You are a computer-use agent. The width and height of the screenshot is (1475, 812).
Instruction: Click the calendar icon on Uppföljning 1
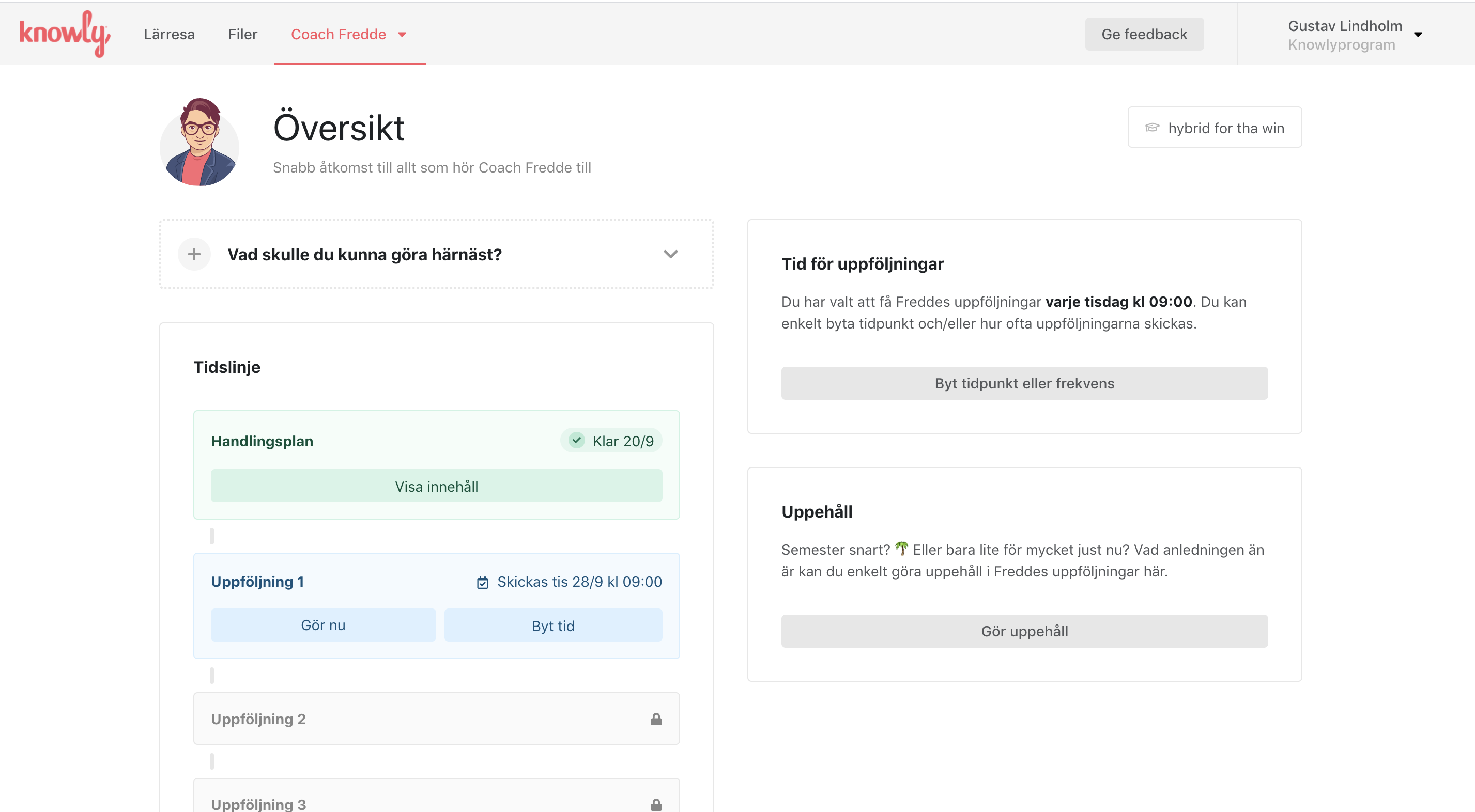point(483,583)
